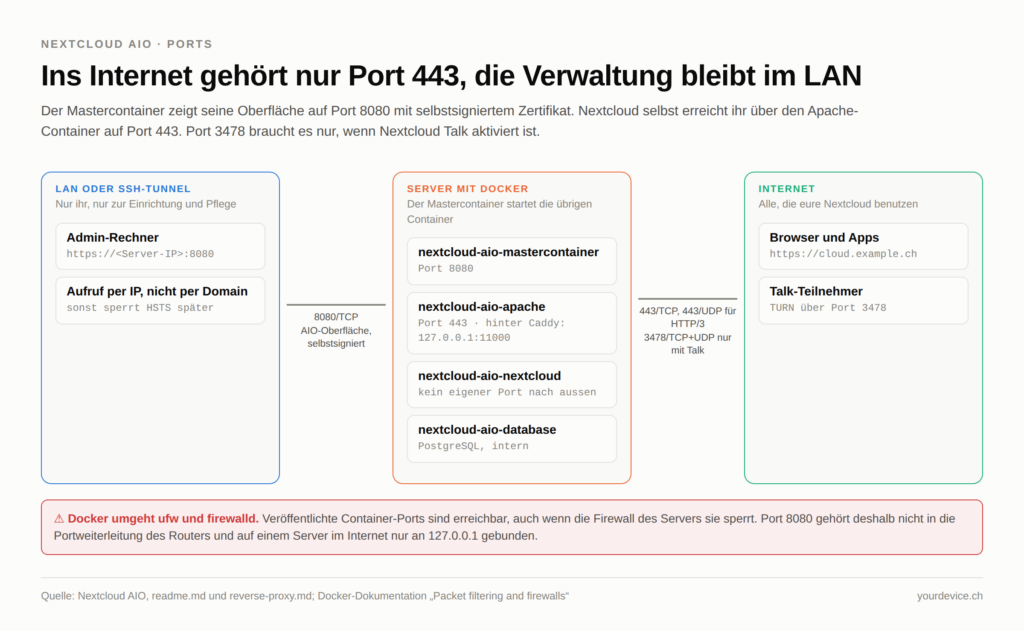Click 'TURN über Port 3478' text

click(x=827, y=308)
